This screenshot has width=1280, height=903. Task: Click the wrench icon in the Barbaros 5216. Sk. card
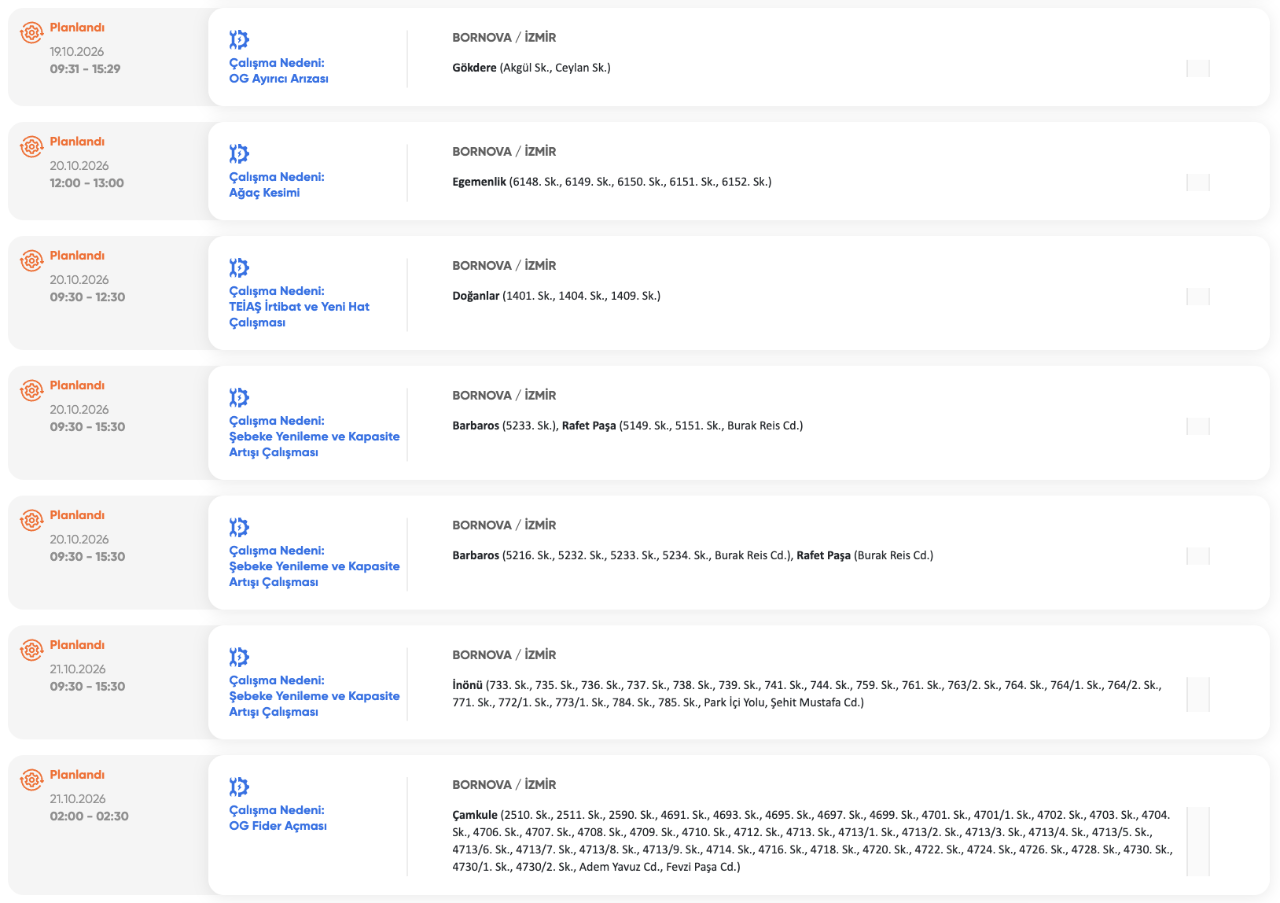239,527
